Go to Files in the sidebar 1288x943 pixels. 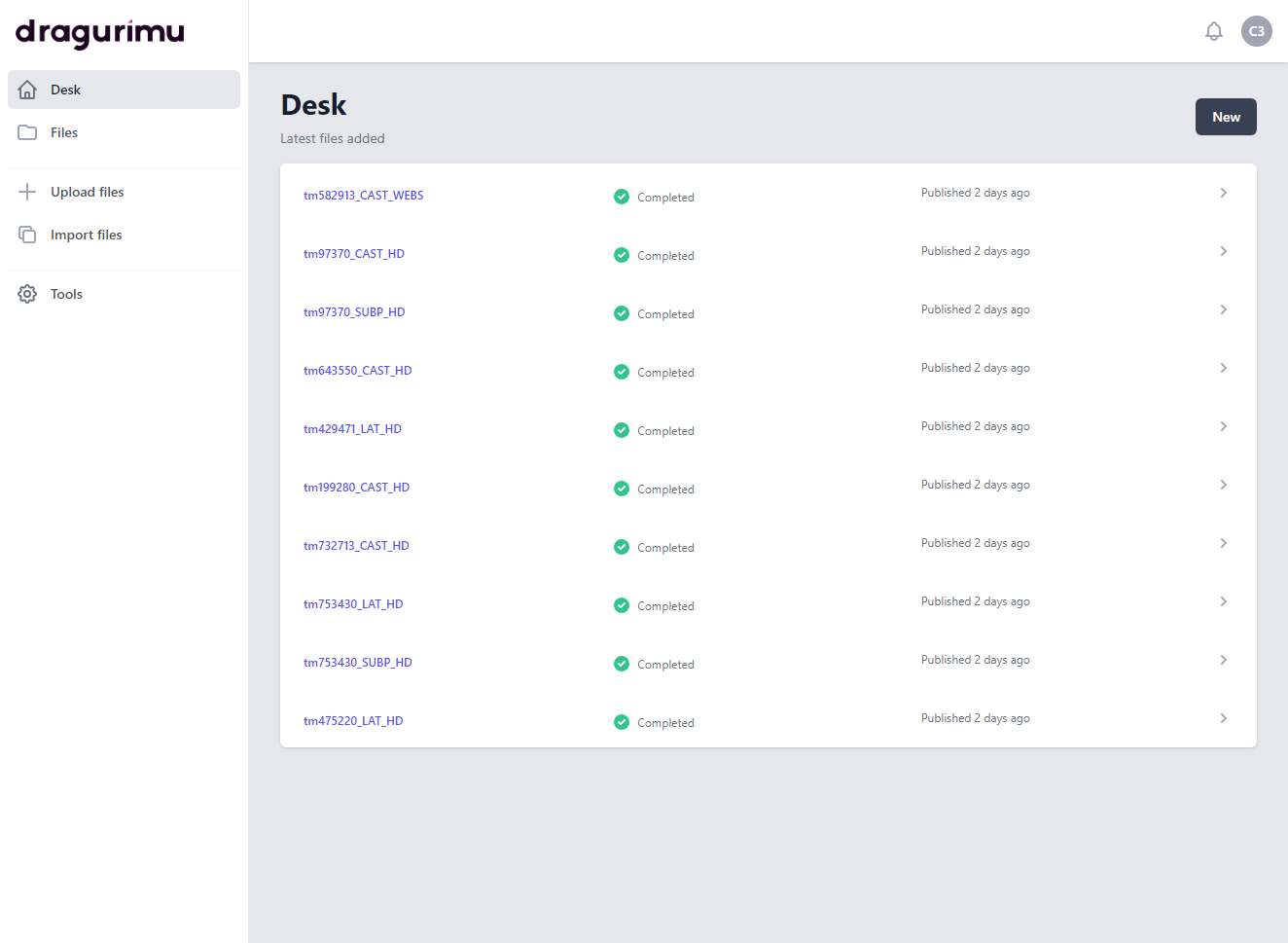click(x=64, y=132)
